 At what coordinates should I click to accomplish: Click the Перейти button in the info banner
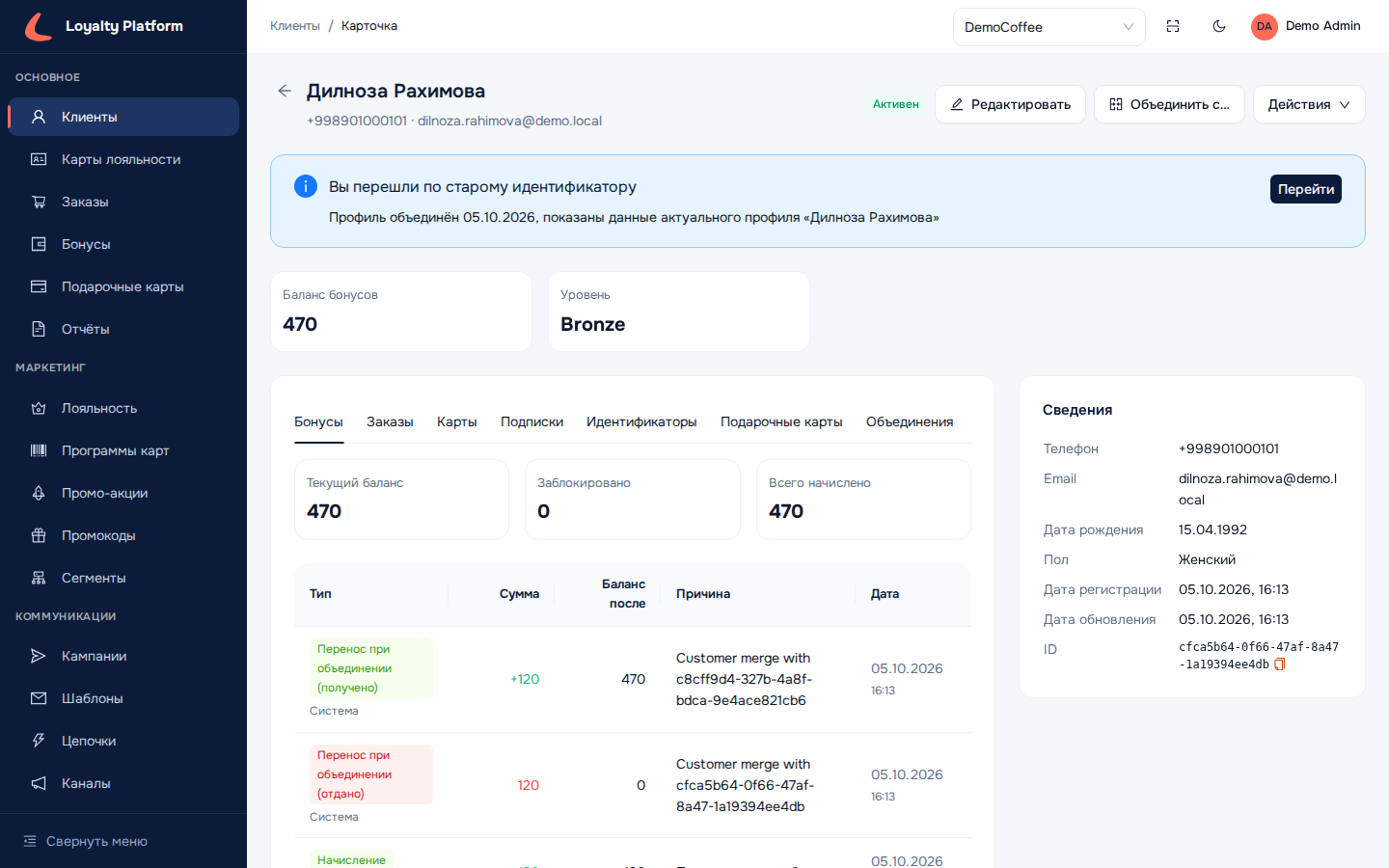[1306, 189]
